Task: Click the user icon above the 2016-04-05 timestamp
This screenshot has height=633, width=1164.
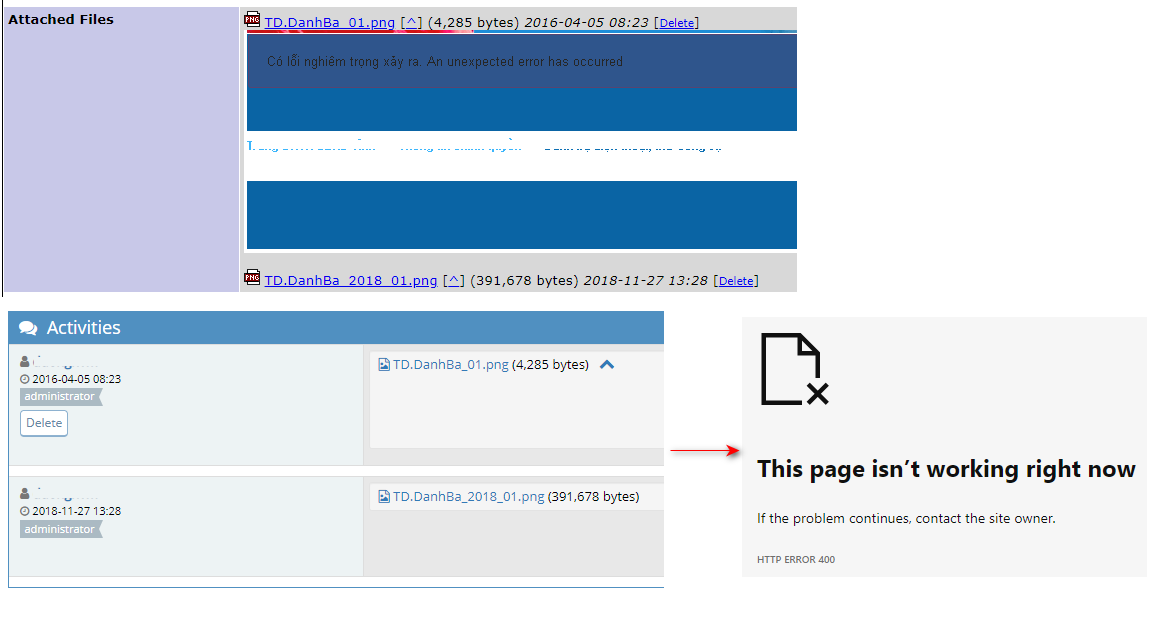Action: (x=25, y=362)
